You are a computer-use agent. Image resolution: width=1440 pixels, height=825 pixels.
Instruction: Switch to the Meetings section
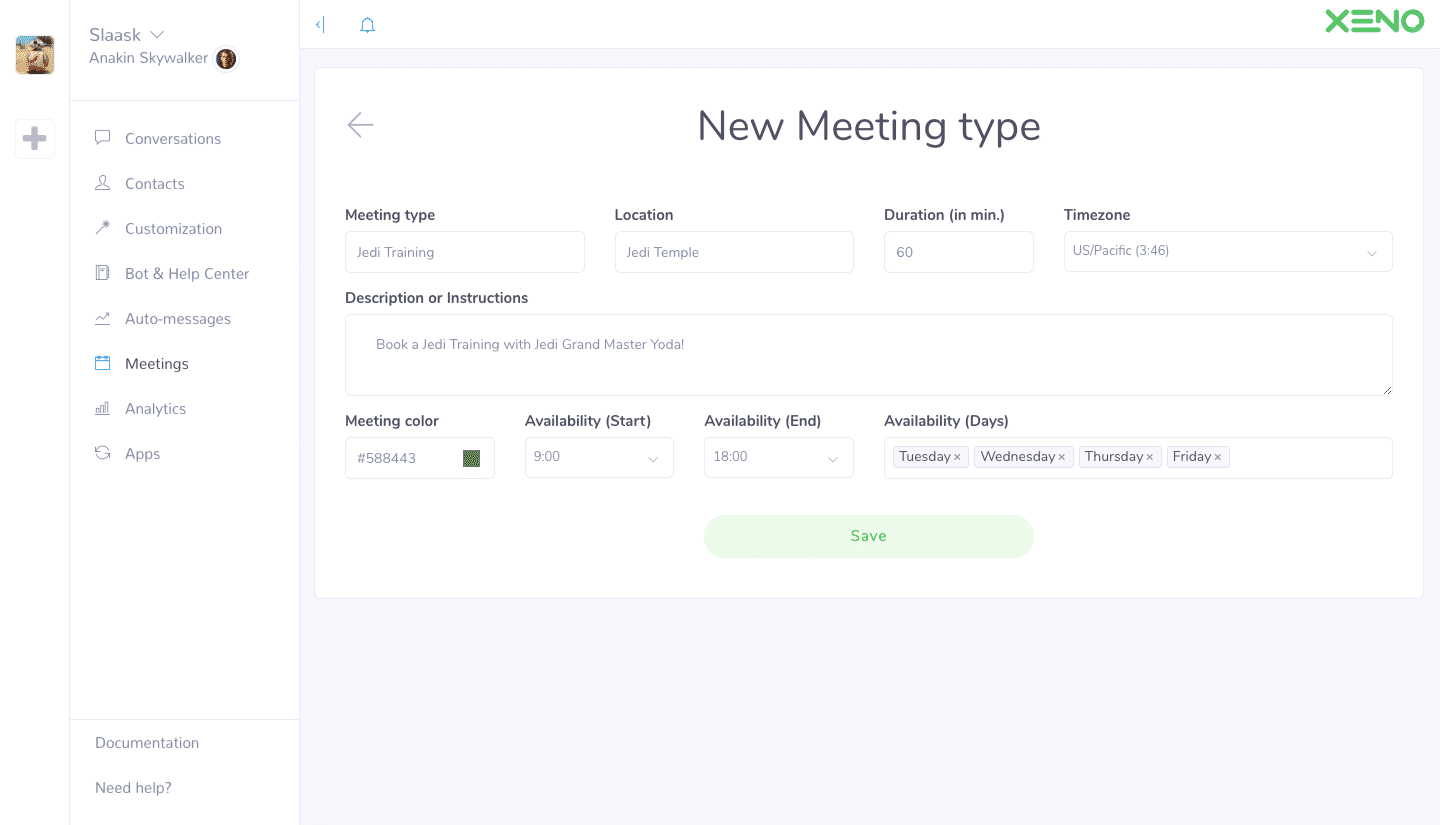(x=156, y=363)
